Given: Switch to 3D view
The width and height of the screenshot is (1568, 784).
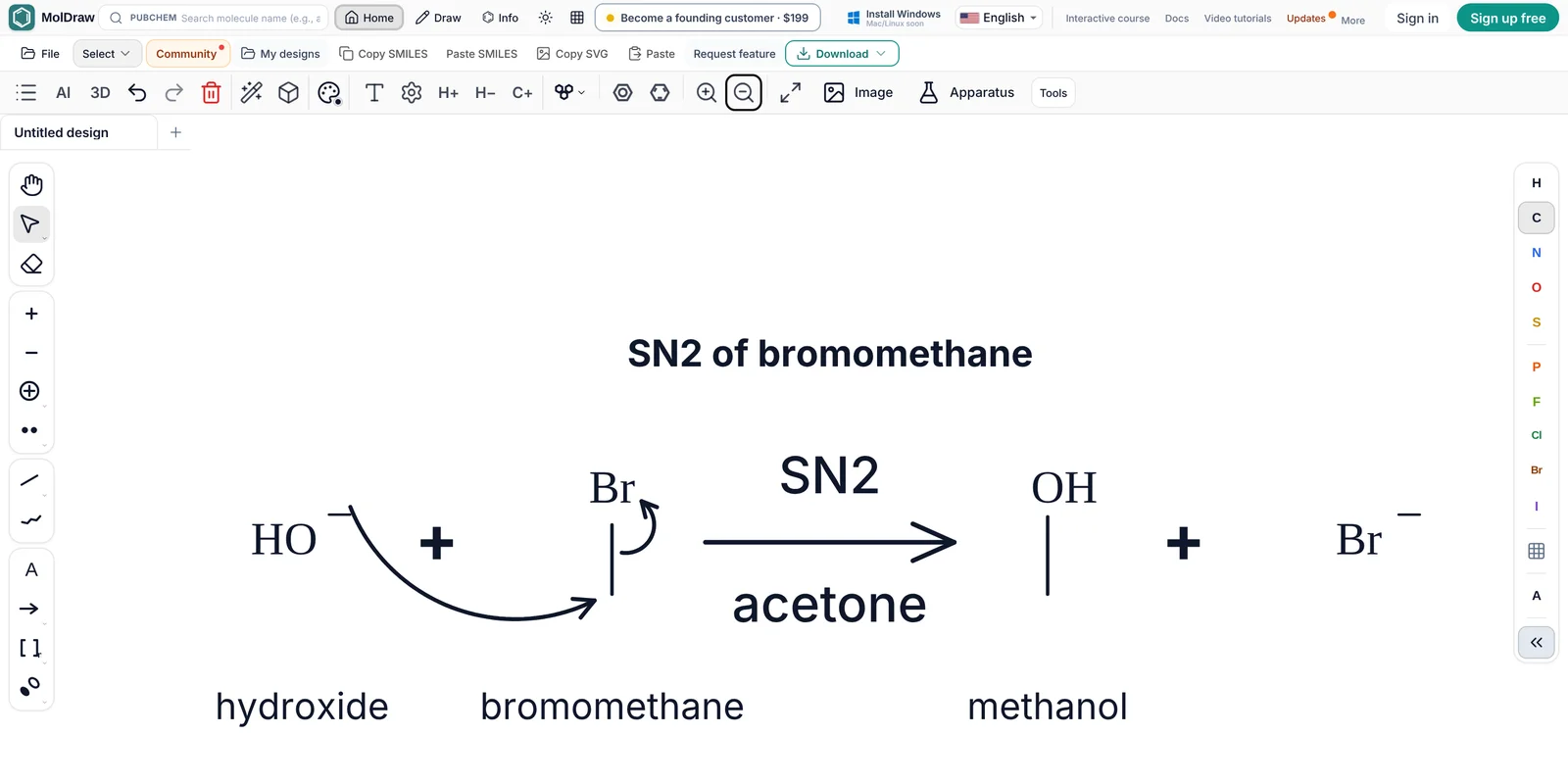Looking at the screenshot, I should (100, 93).
